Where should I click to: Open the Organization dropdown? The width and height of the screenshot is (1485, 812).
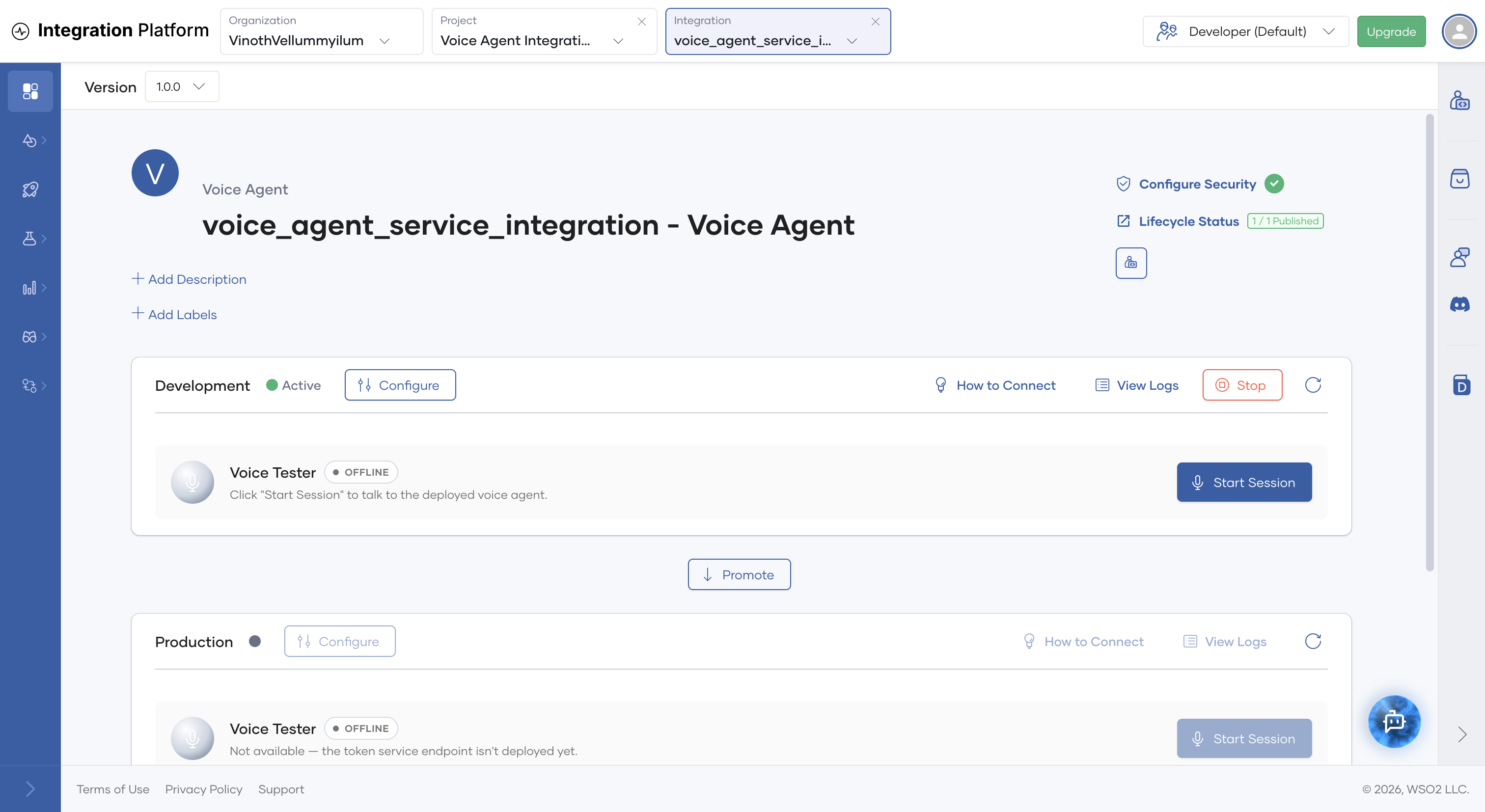pyautogui.click(x=322, y=31)
